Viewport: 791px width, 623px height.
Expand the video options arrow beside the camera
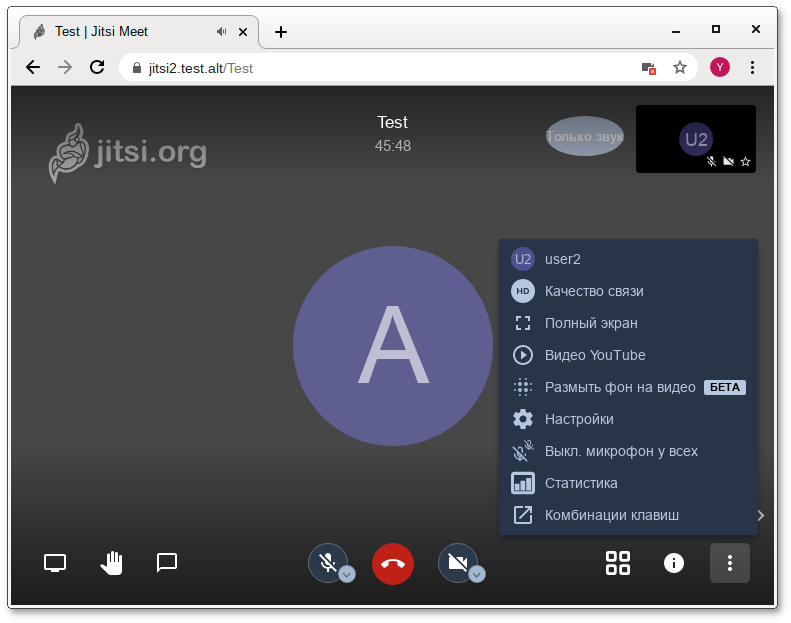point(477,574)
